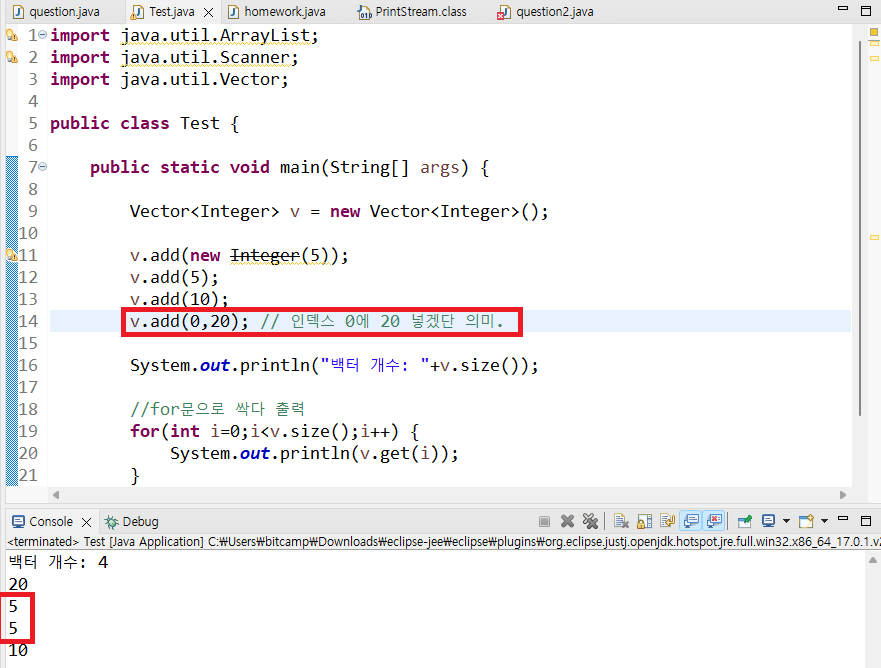Switch to the PrintStream.class tab
The height and width of the screenshot is (668, 881).
pos(412,12)
